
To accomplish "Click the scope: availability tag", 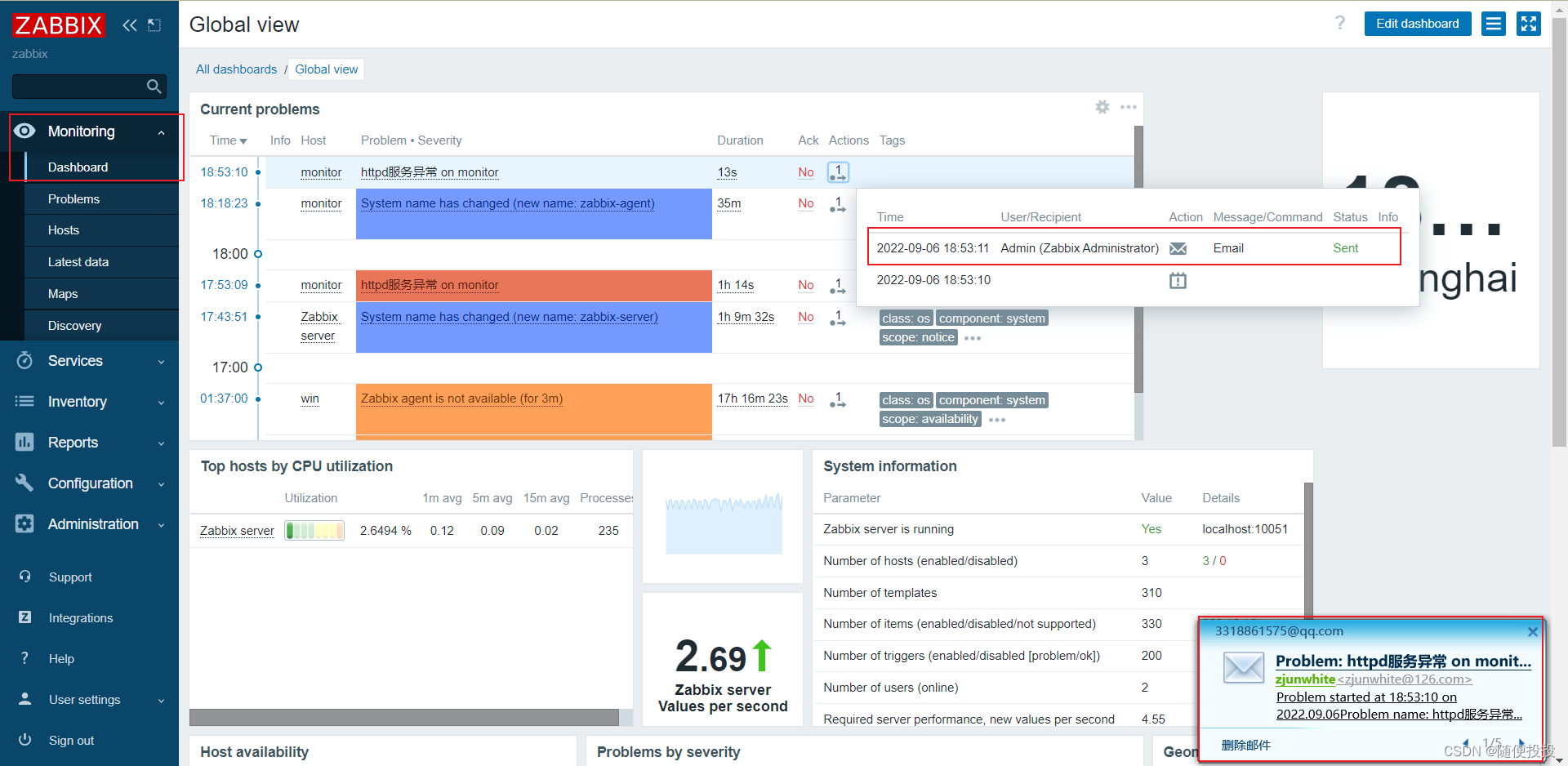I will point(929,419).
